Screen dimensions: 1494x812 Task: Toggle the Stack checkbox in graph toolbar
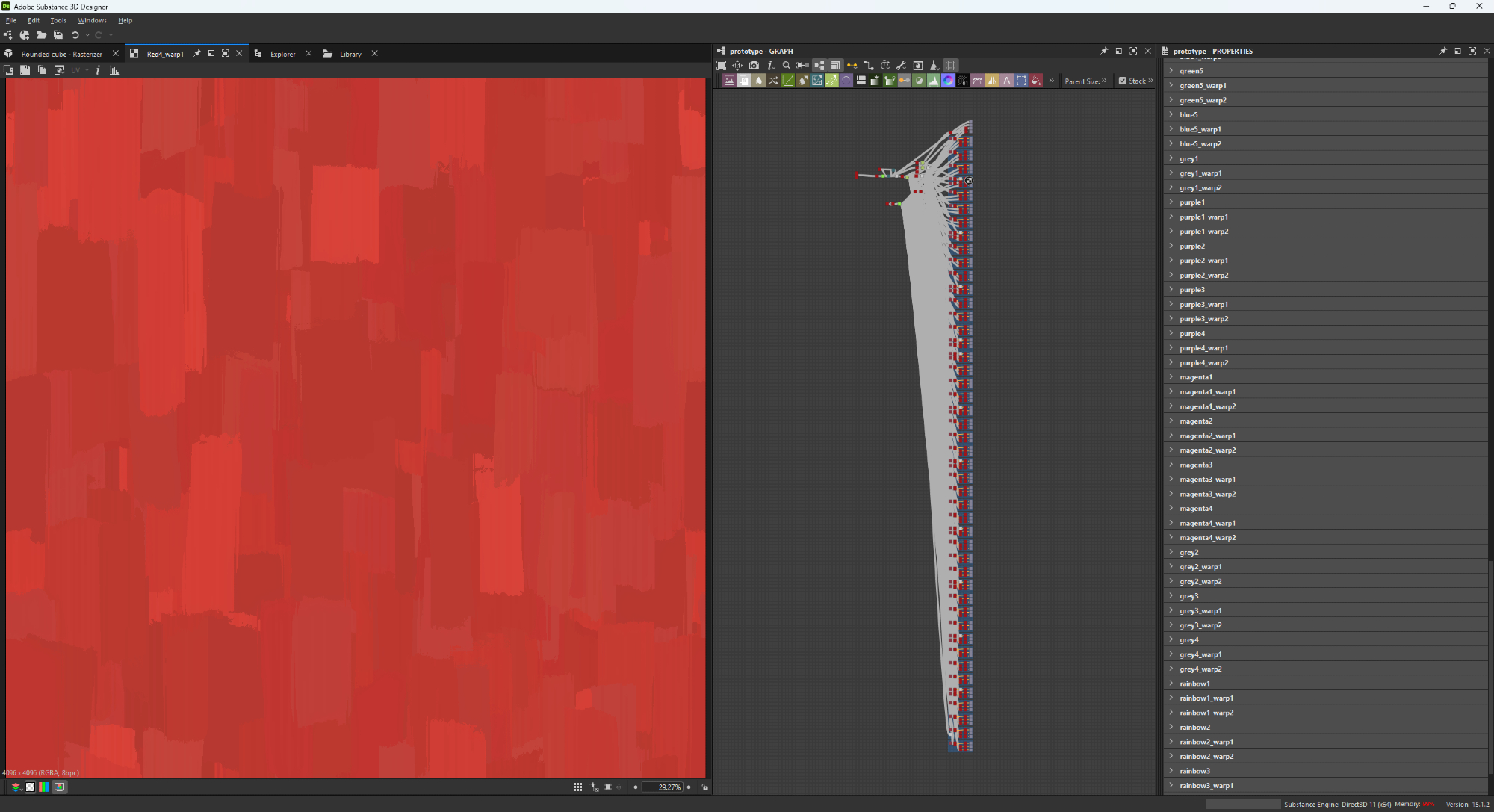click(1122, 81)
